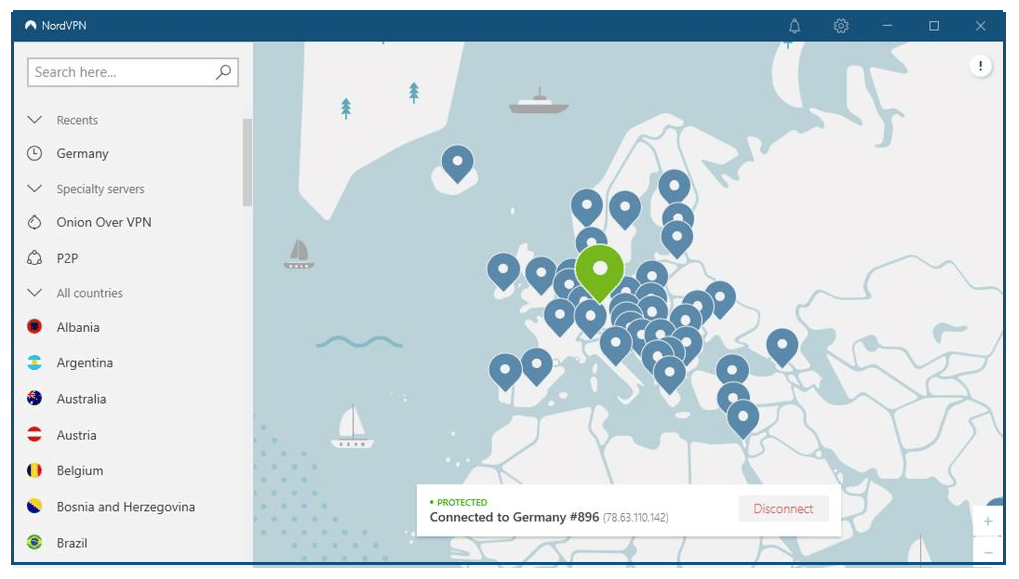Click Connected to Germany #896 status text

coord(514,517)
